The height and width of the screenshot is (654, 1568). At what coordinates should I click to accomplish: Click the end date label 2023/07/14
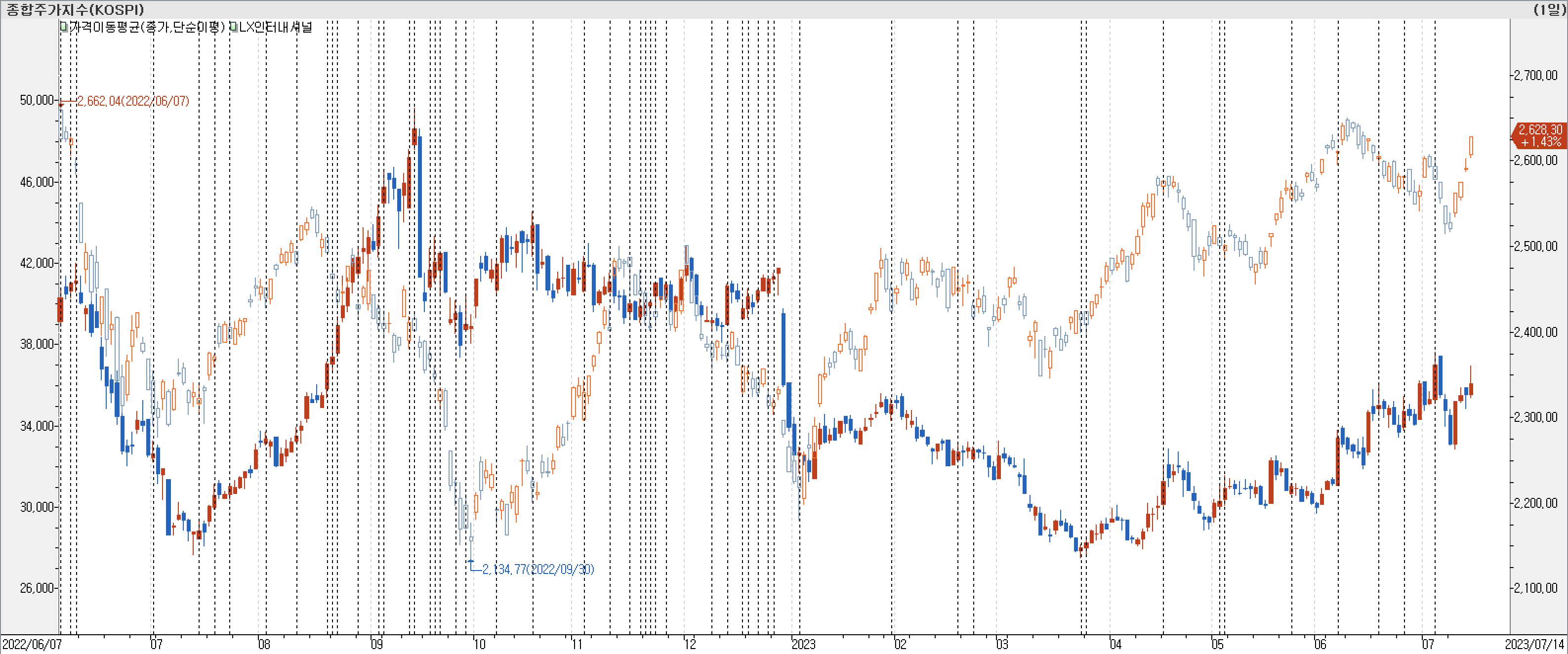click(1534, 644)
